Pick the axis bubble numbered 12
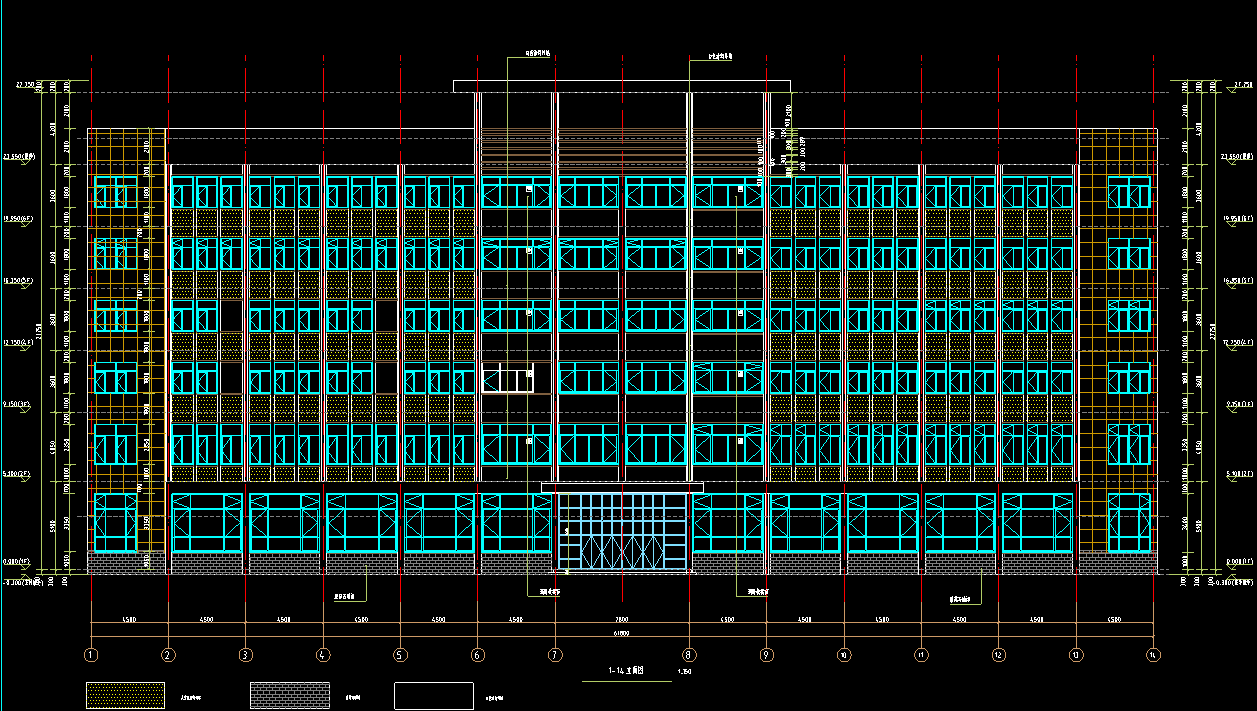This screenshot has height=711, width=1257. coord(998,656)
